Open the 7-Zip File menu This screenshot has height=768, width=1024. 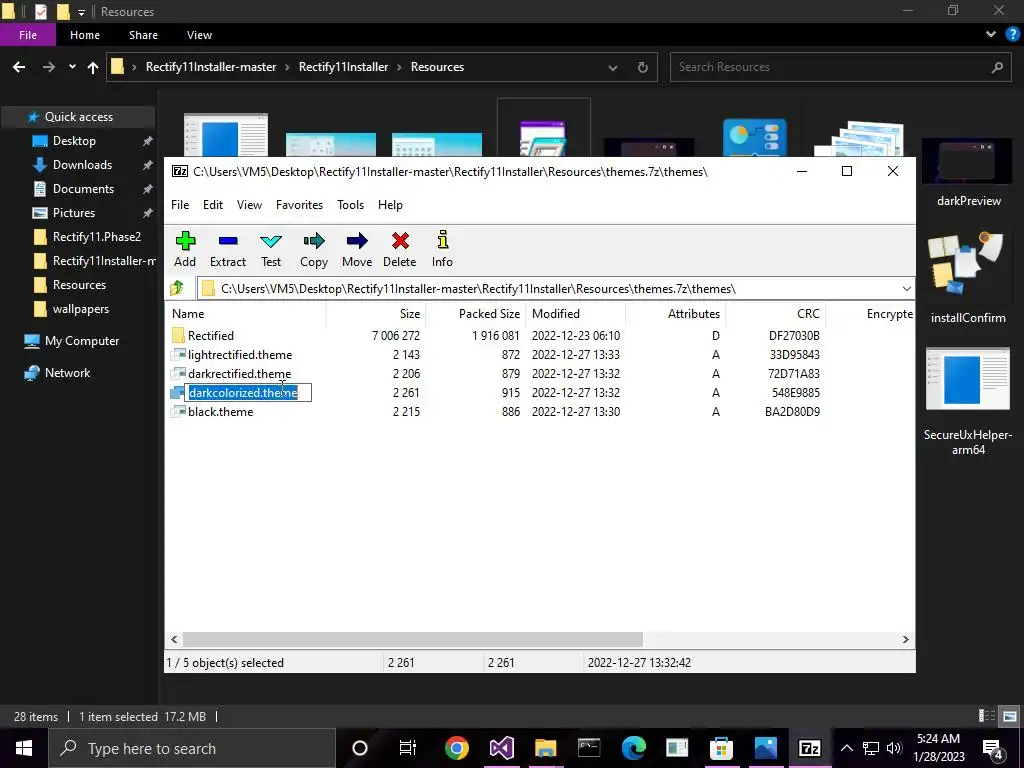(180, 205)
